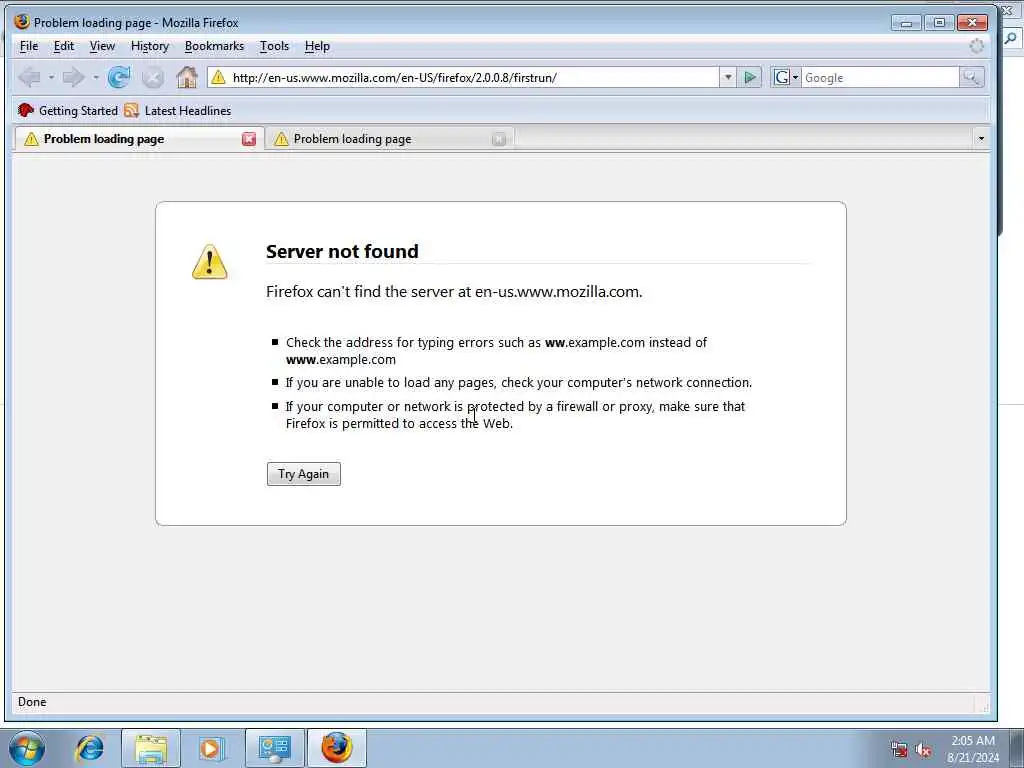The image size is (1024, 768).
Task: Close the active tab with red X
Action: click(249, 139)
